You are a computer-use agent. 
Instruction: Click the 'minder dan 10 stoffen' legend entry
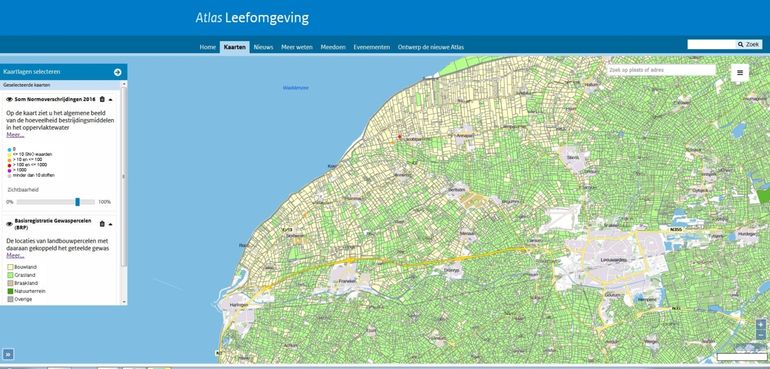(x=31, y=175)
